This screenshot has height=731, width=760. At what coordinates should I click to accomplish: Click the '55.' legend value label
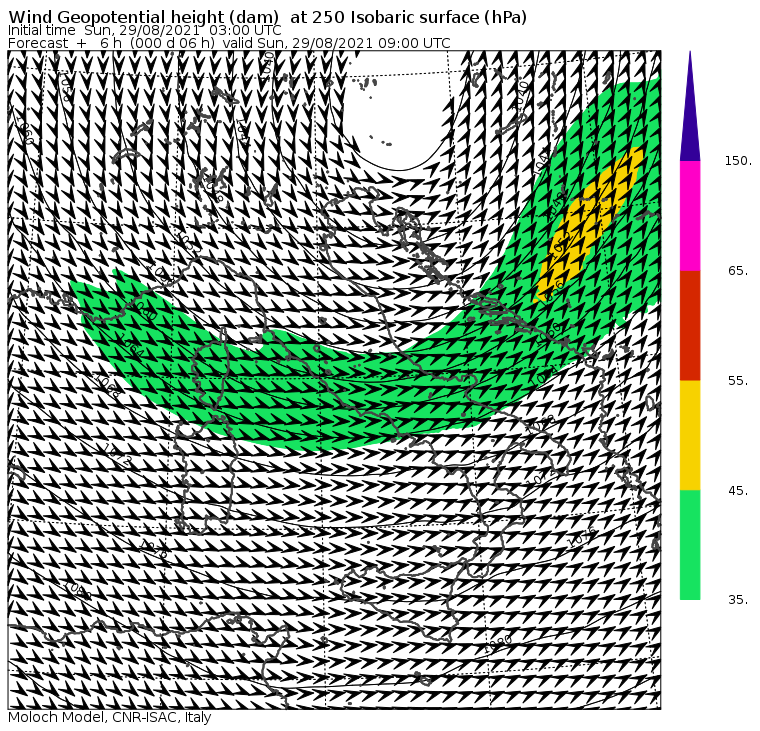click(738, 381)
